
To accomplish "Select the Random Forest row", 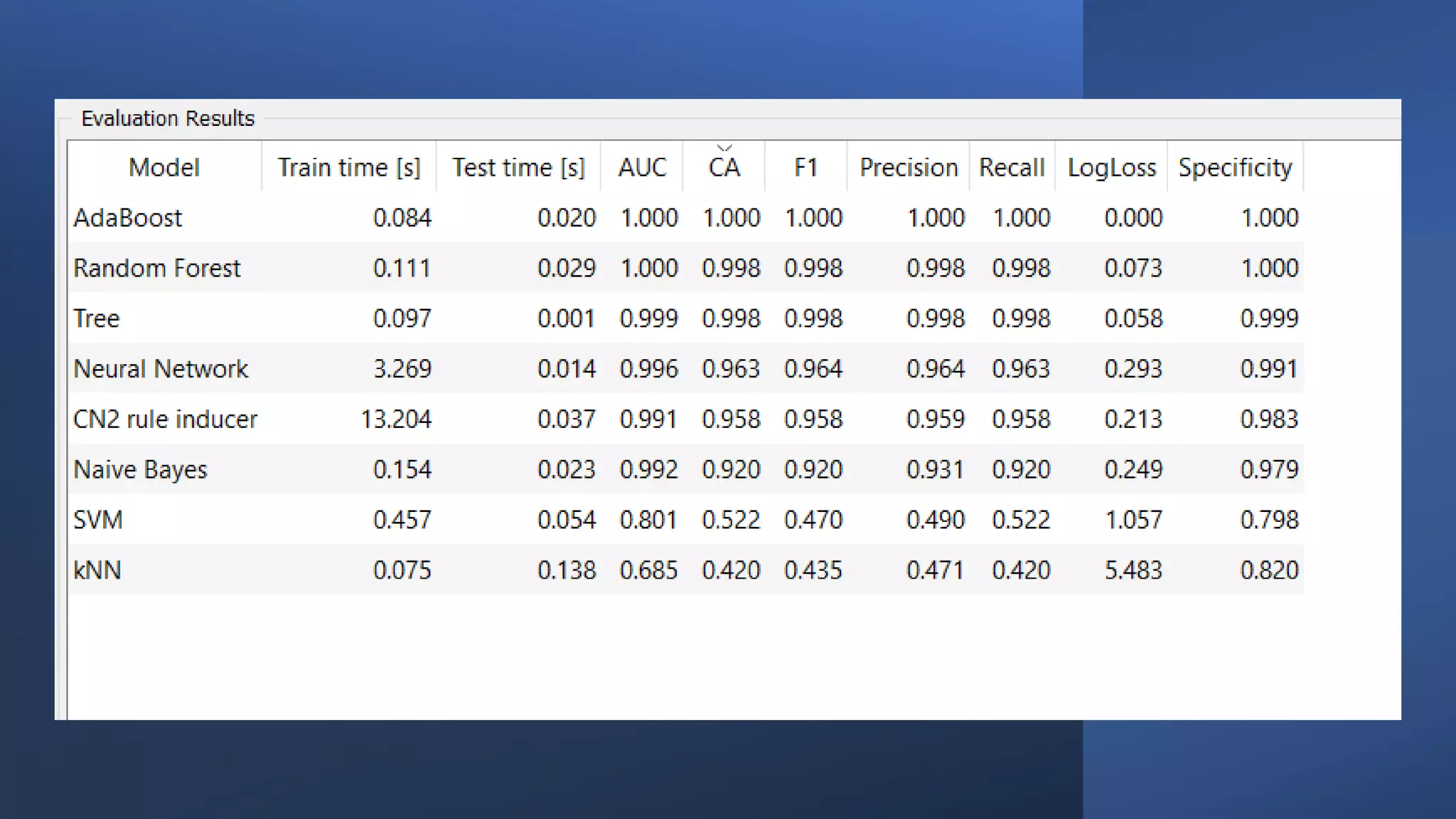I will (157, 268).
